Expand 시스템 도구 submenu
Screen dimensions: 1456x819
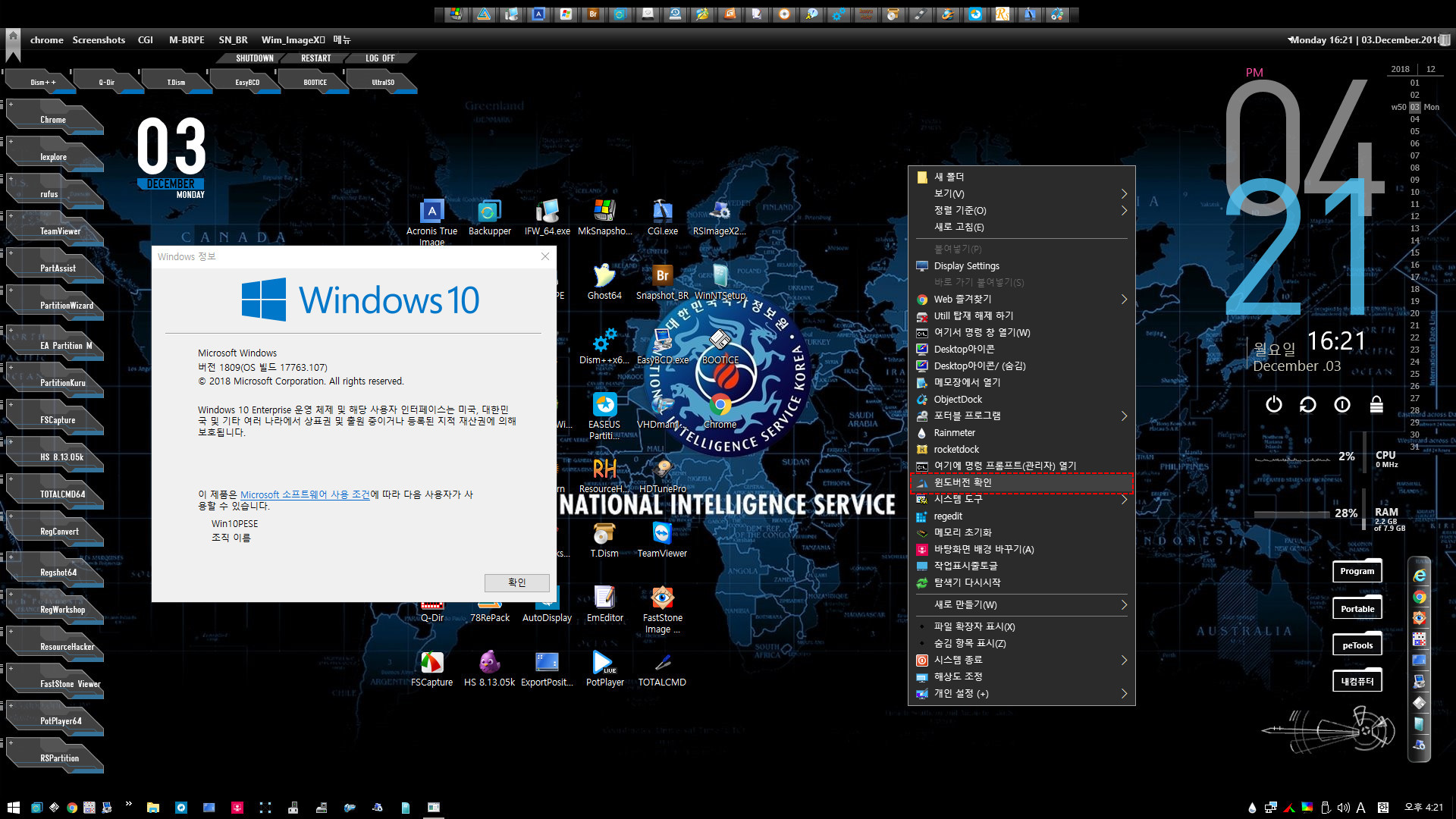coord(1021,499)
